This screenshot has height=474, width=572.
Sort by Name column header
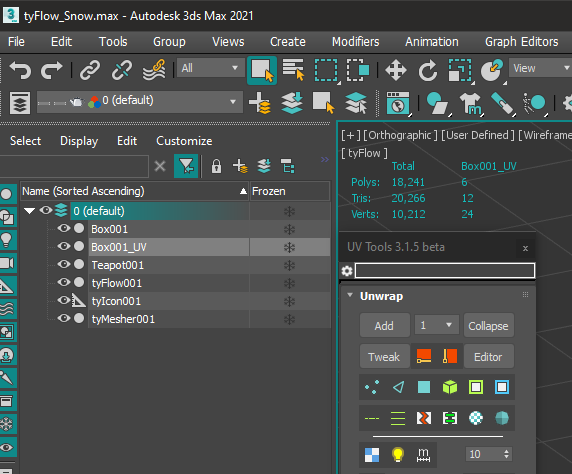click(x=135, y=191)
